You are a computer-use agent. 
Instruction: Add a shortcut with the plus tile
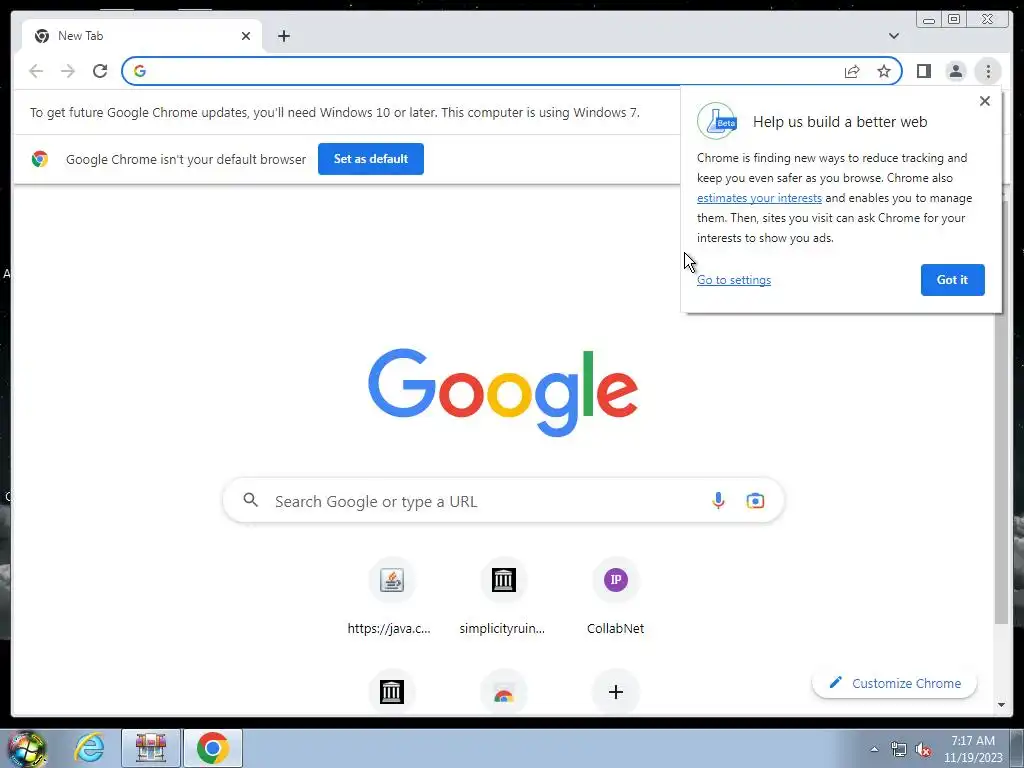pyautogui.click(x=615, y=692)
